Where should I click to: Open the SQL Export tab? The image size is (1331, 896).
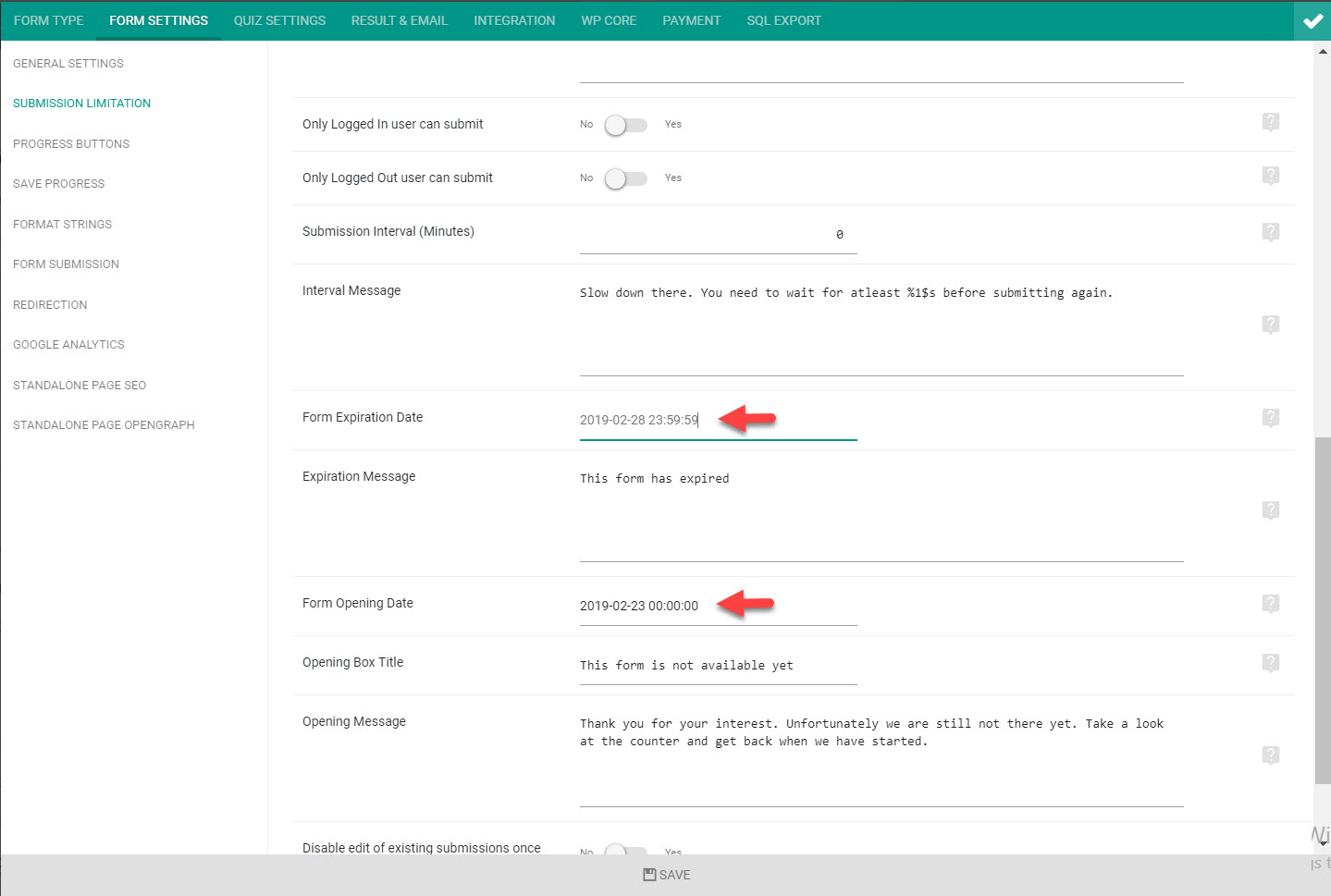[x=783, y=20]
